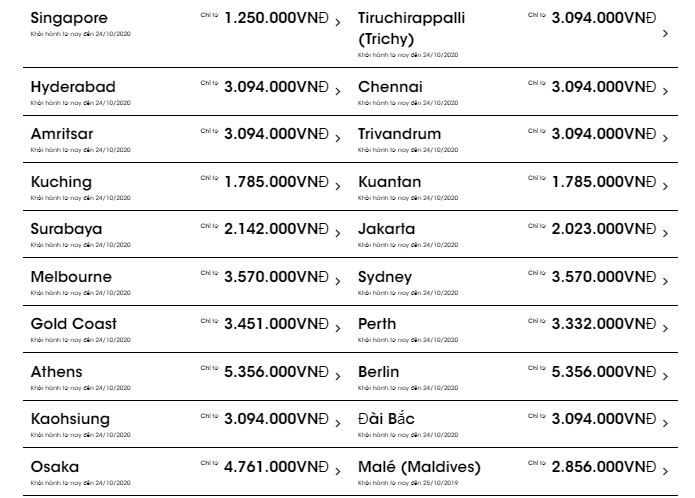Select the Kaohsiung destination
This screenshot has width=695, height=498.
(x=70, y=419)
